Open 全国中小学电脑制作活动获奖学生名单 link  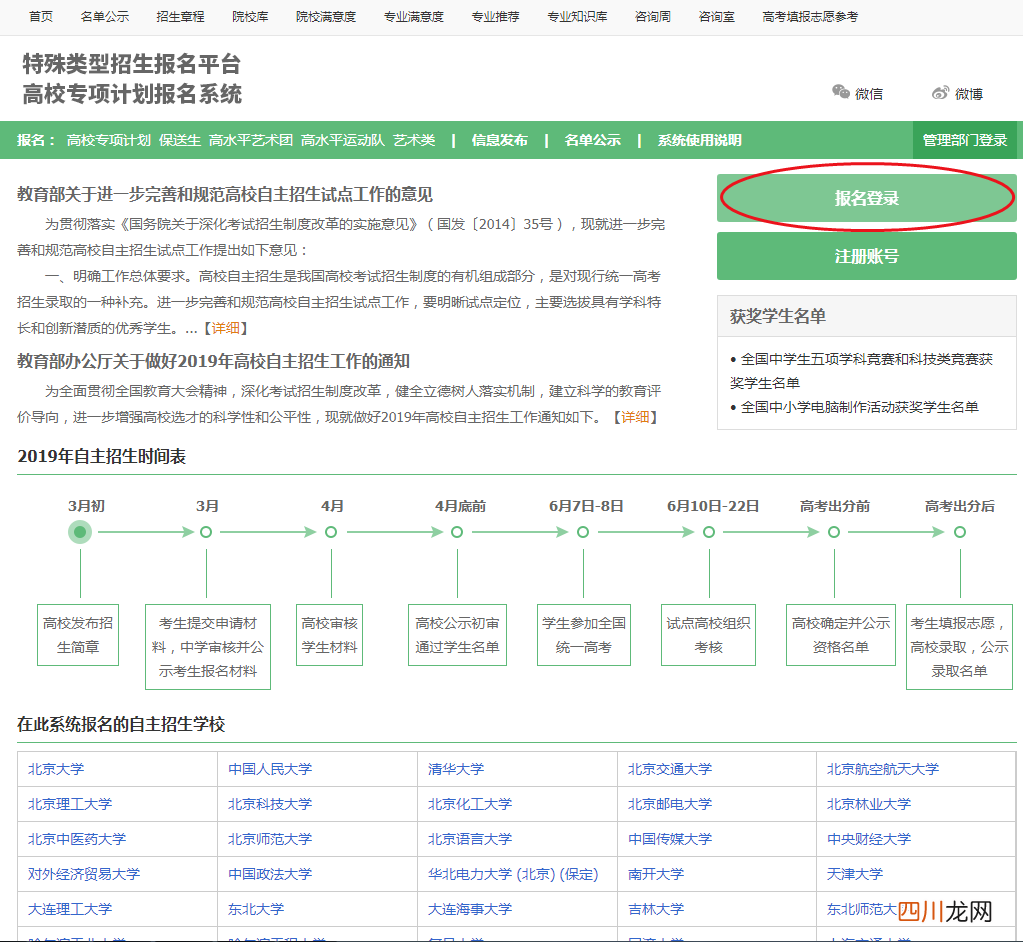point(859,407)
